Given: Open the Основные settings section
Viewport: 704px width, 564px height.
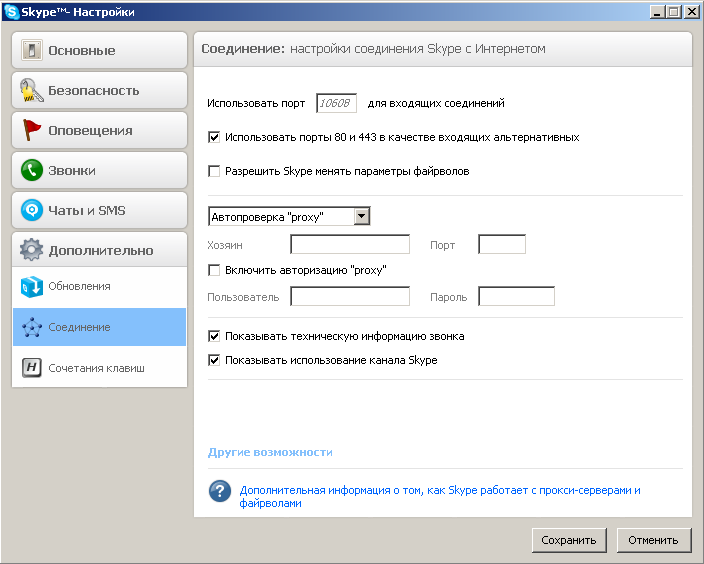Looking at the screenshot, I should [x=99, y=50].
